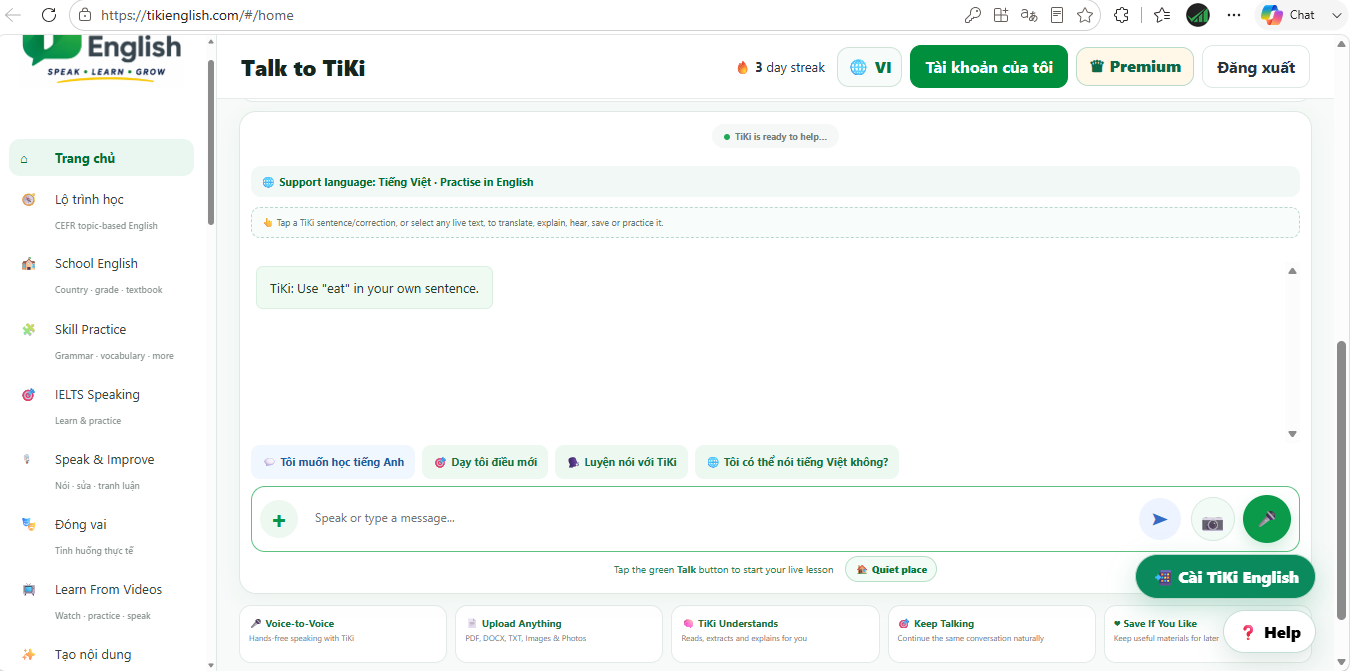This screenshot has height=671, width=1350.
Task: Open the Save If You Like card
Action: pyautogui.click(x=1165, y=633)
